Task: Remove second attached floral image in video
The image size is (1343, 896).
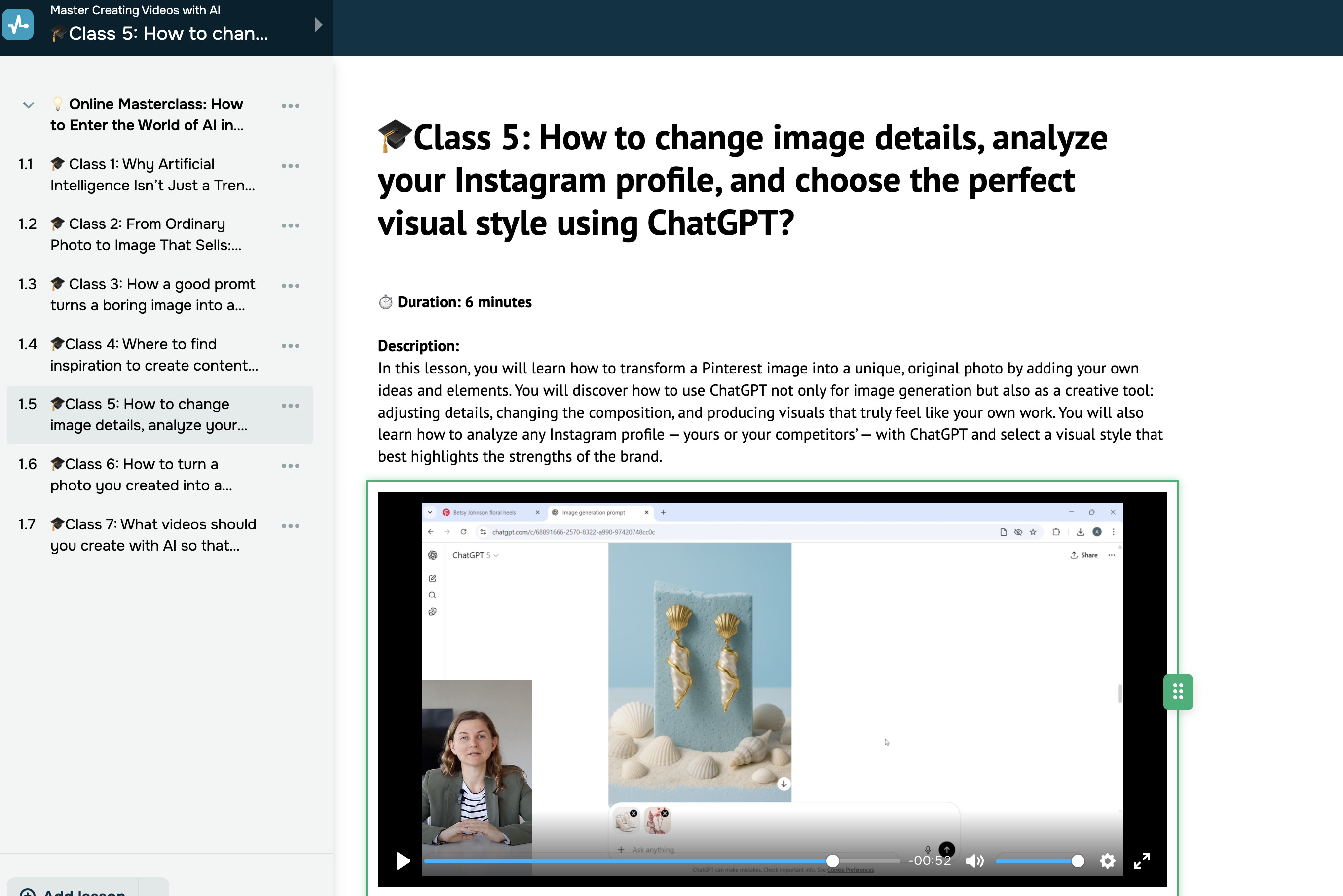Action: (665, 813)
